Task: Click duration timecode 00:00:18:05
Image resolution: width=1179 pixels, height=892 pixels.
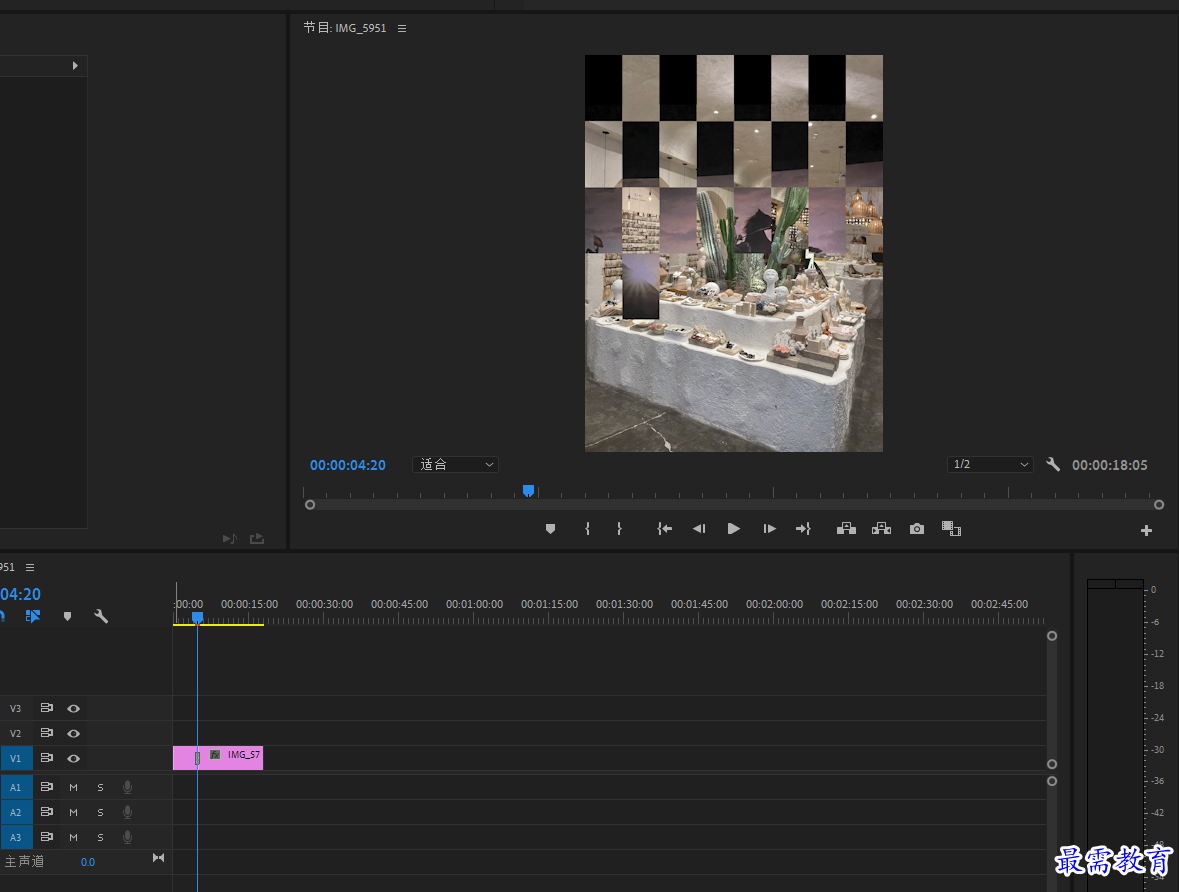Action: (x=1110, y=465)
